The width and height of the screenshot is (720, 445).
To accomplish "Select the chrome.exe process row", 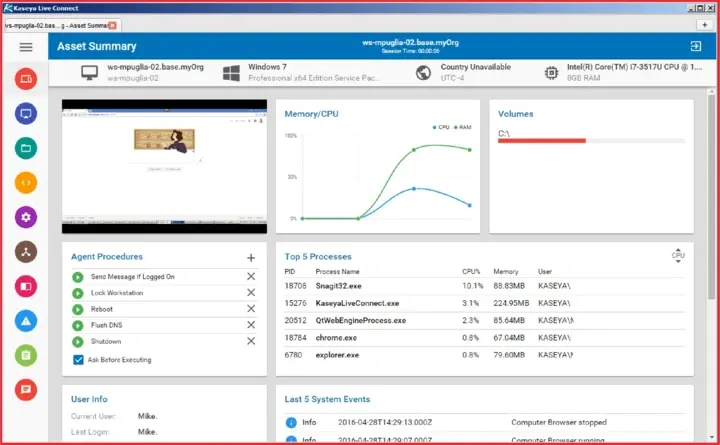I will [x=484, y=338].
